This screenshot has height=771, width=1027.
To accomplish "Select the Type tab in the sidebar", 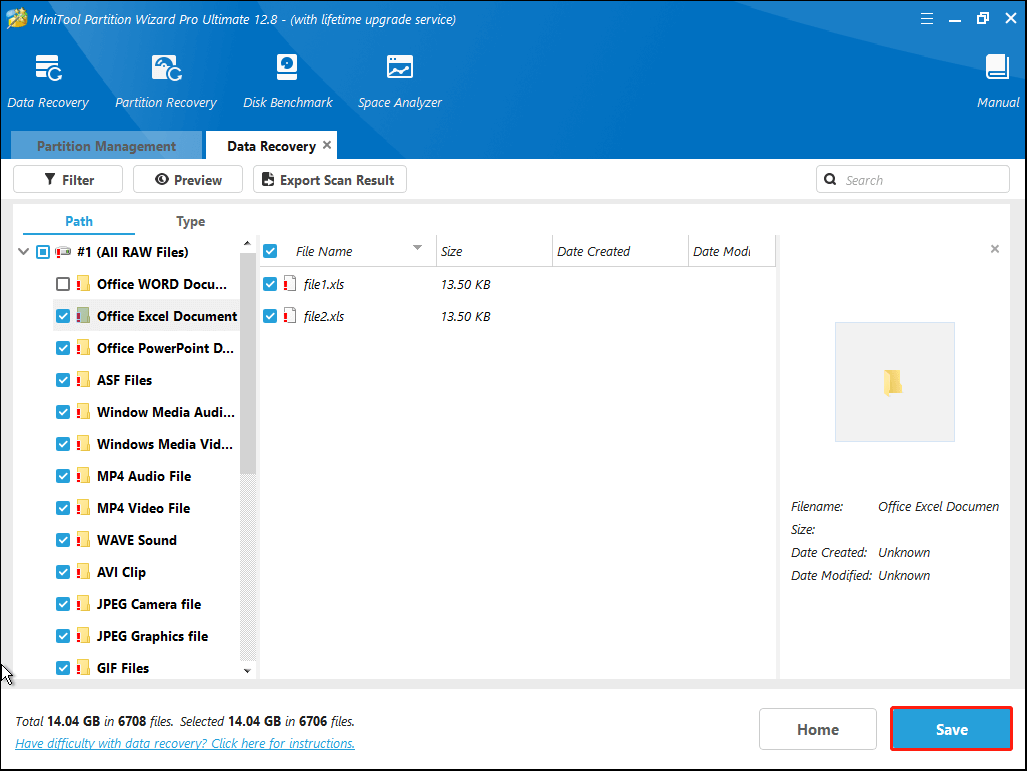I will tap(190, 221).
